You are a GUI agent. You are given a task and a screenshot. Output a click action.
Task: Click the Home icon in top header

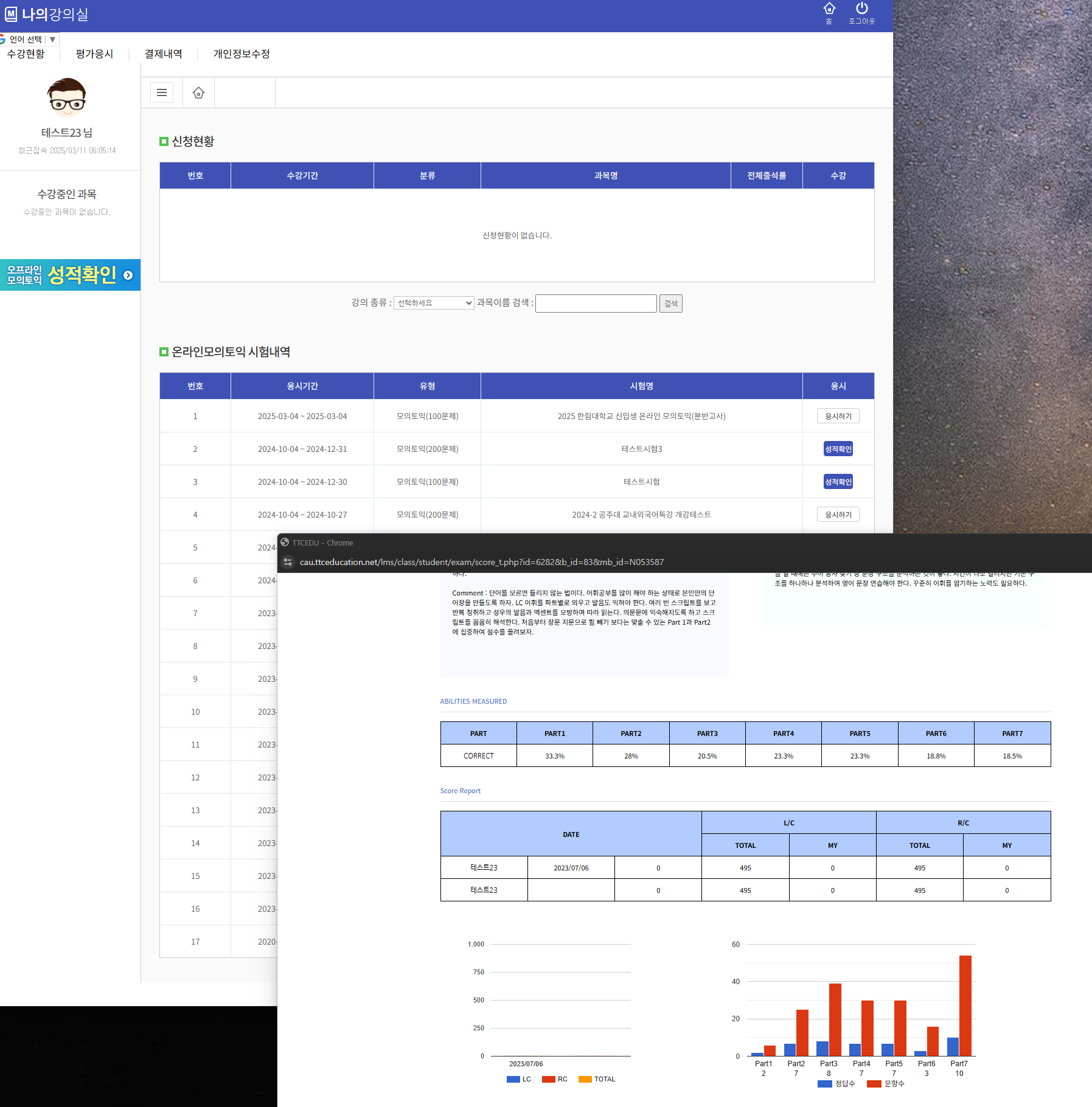point(829,9)
